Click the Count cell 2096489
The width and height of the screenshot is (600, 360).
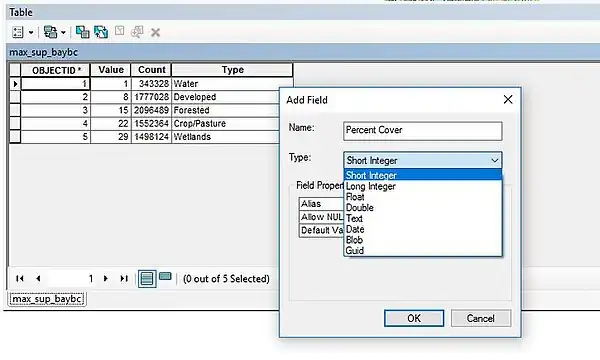point(151,110)
